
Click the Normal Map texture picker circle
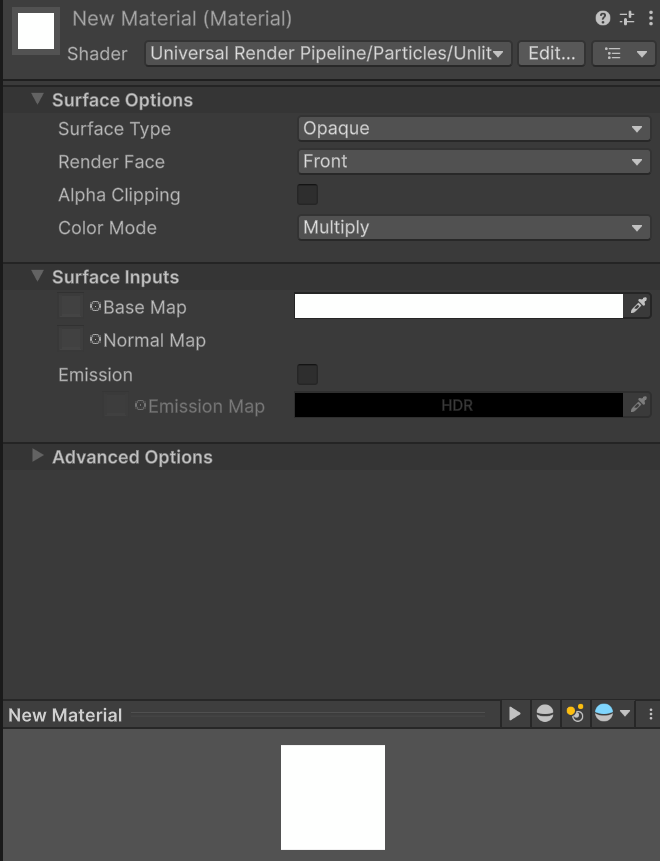click(x=96, y=339)
